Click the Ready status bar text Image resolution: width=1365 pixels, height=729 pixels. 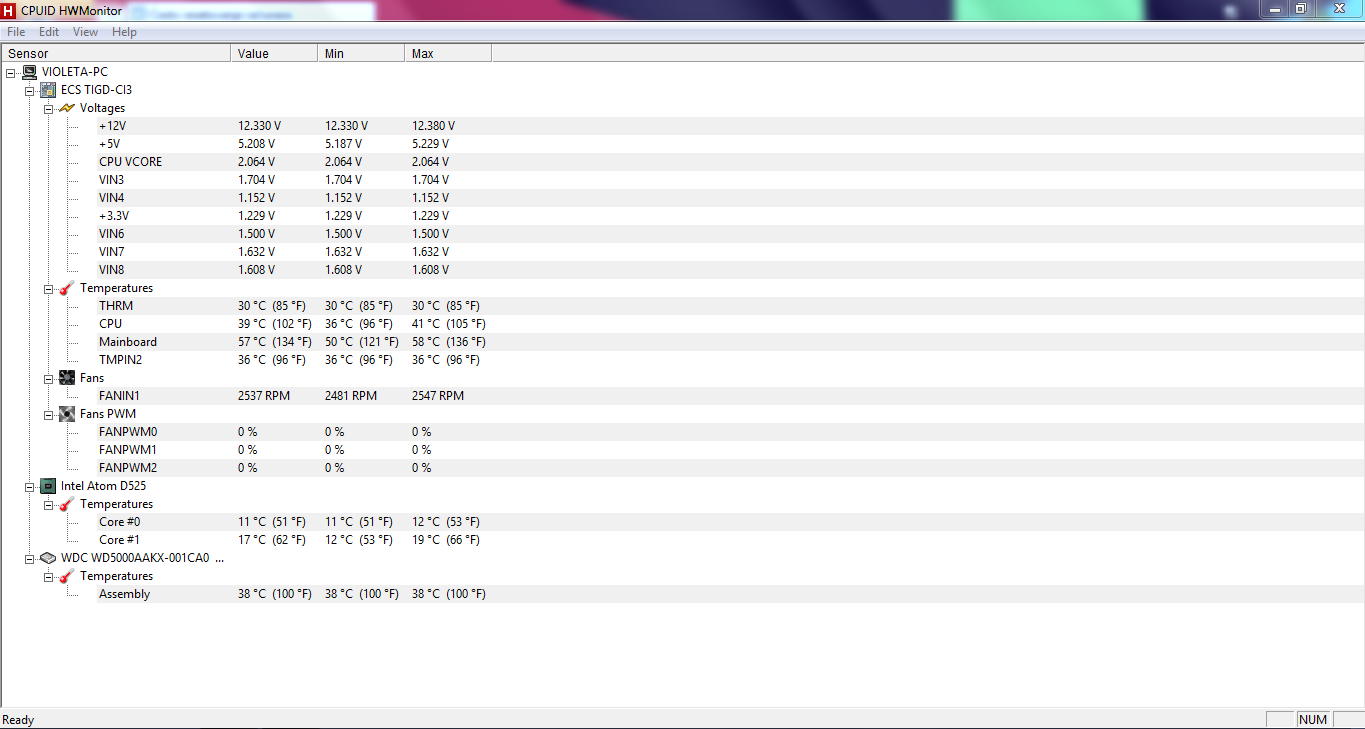[18, 720]
